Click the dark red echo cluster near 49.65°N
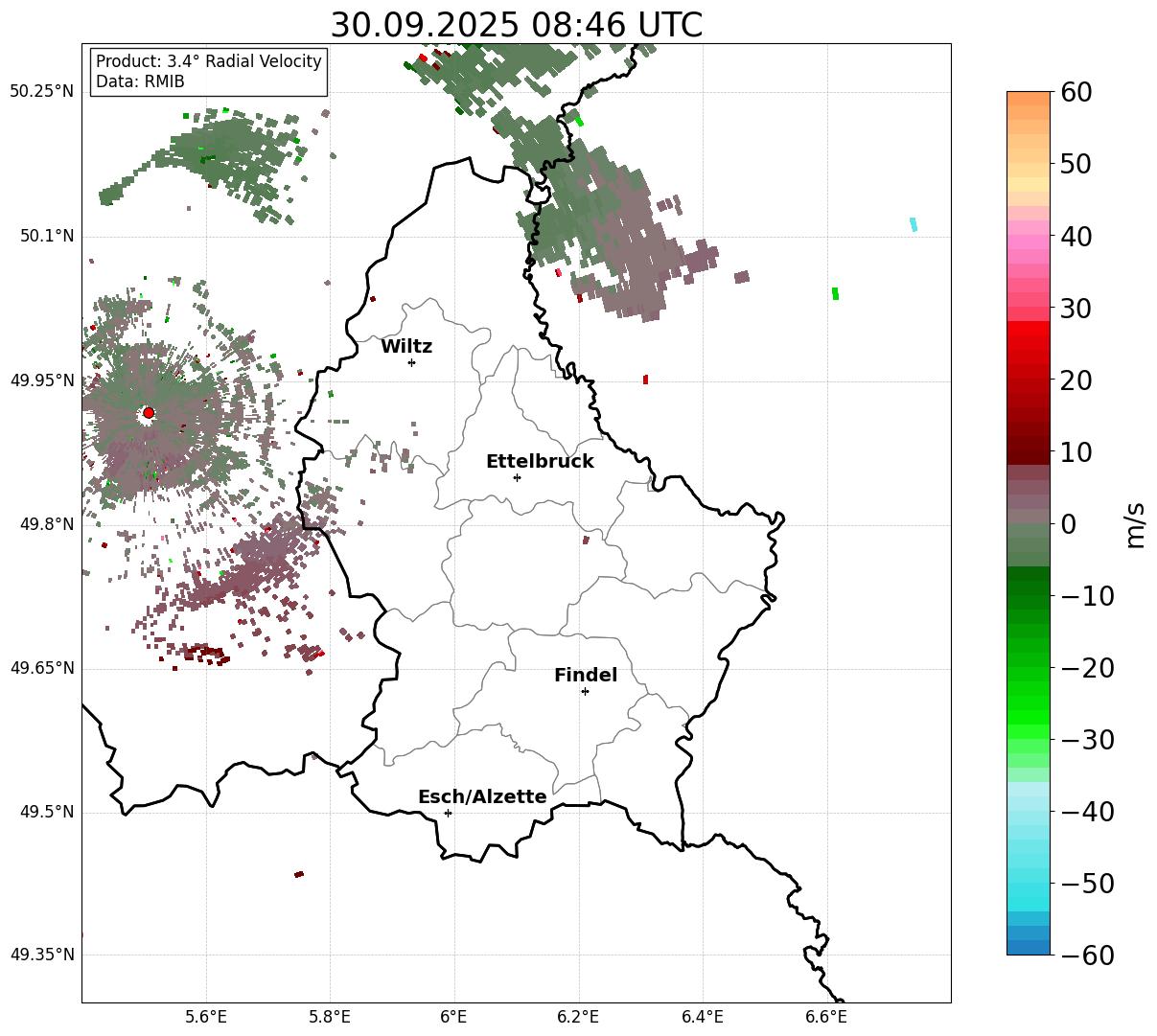The height and width of the screenshot is (1036, 1157). [205, 655]
